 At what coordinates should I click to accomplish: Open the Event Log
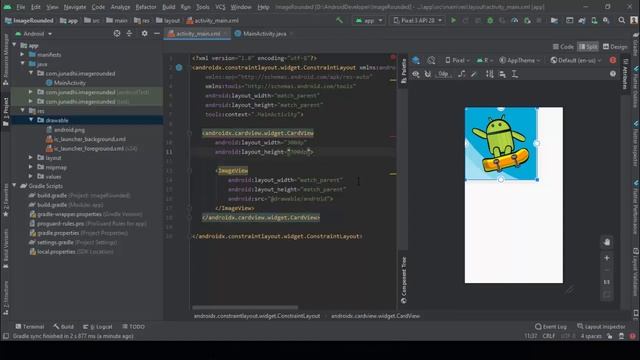tap(551, 327)
